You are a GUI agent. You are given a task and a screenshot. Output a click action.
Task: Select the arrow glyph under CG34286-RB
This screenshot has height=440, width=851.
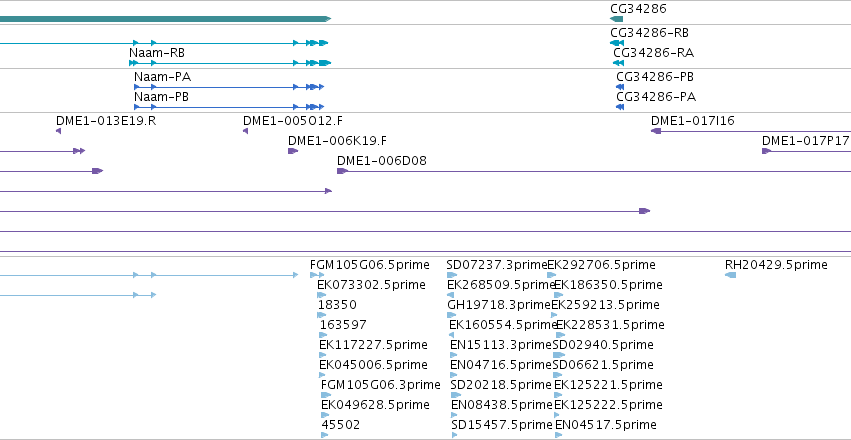pyautogui.click(x=617, y=43)
